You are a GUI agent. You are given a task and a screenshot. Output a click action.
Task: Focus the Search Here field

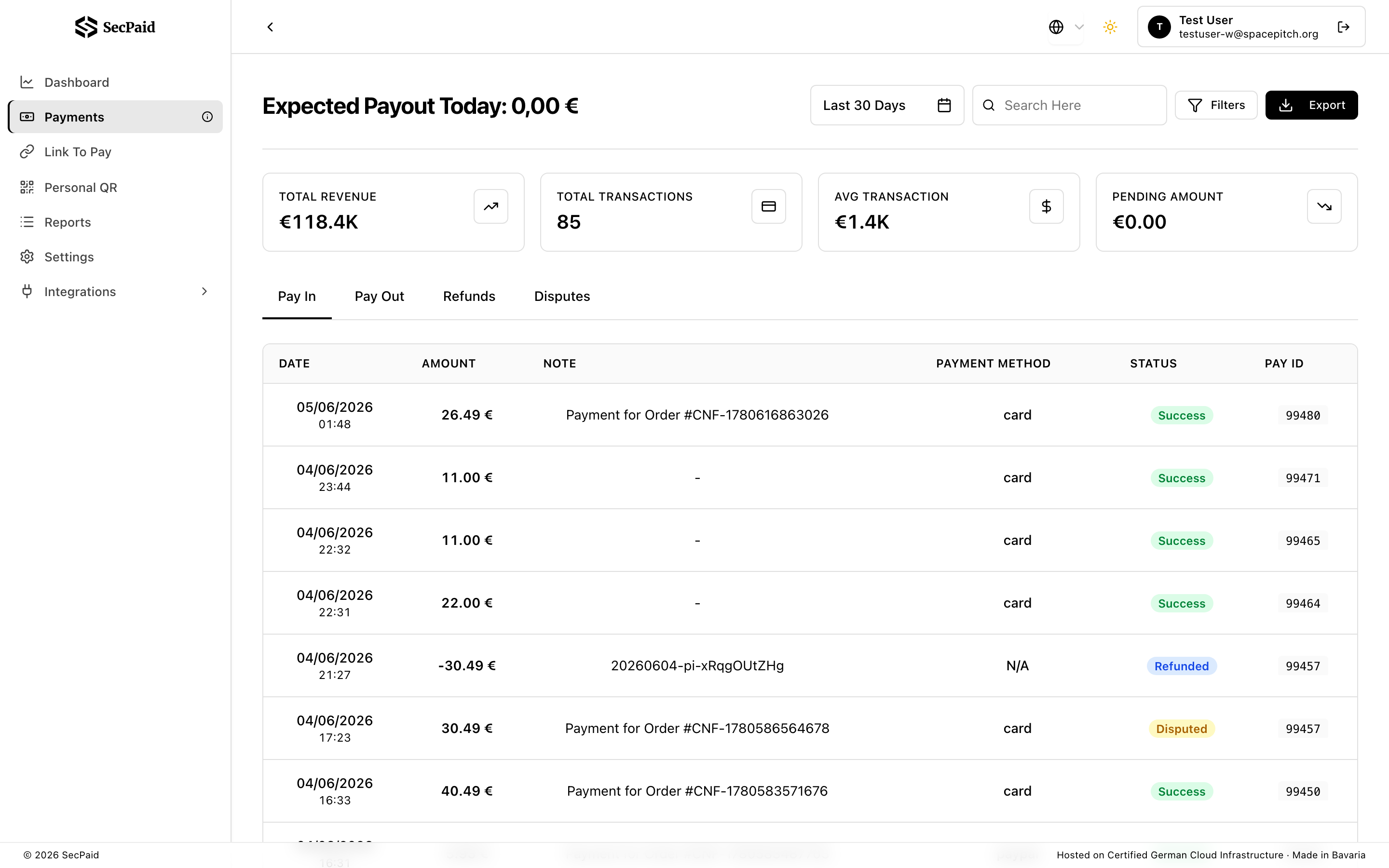pos(1069,105)
